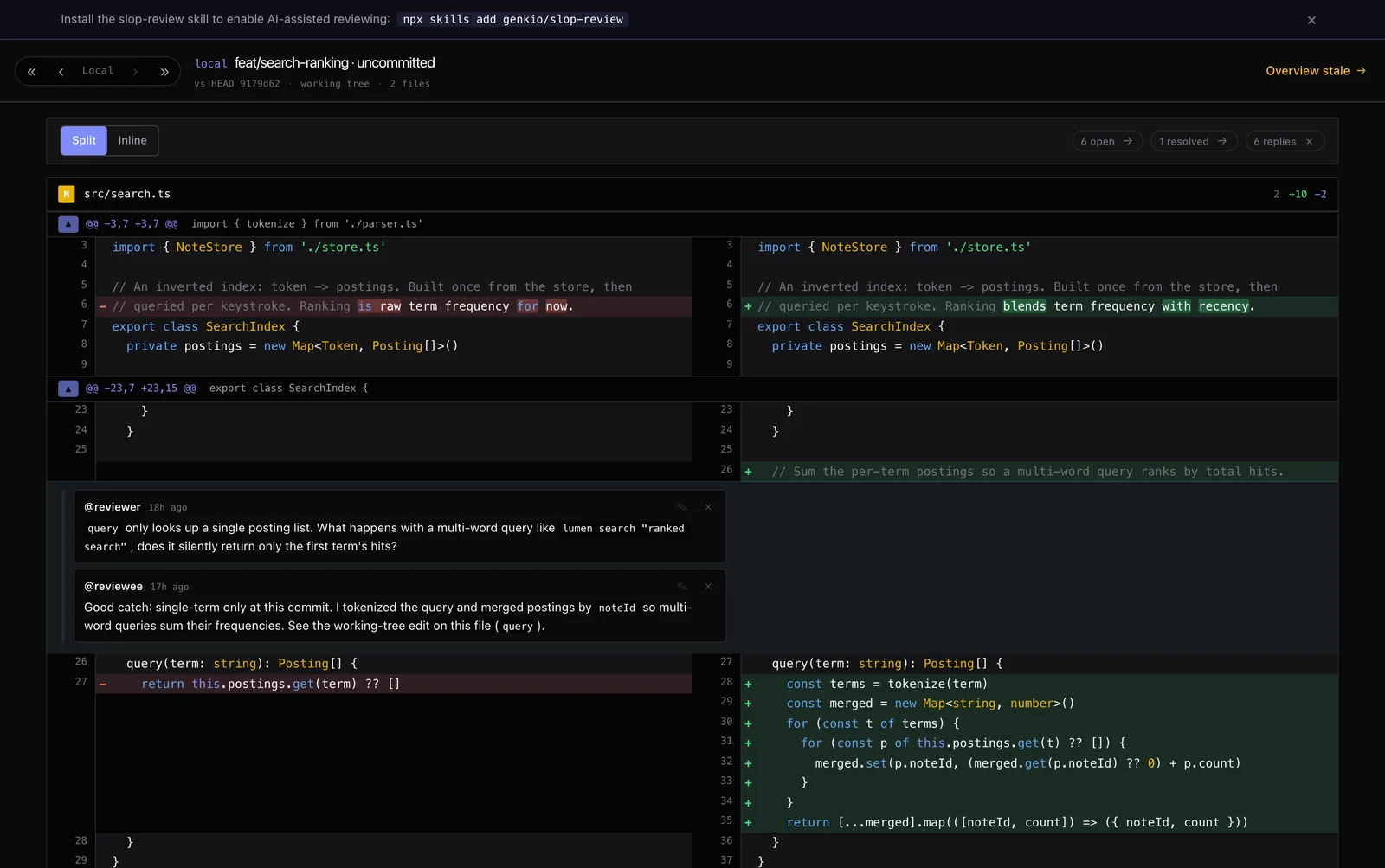The image size is (1385, 868).
Task: Click the Local revision label
Action: 98,71
